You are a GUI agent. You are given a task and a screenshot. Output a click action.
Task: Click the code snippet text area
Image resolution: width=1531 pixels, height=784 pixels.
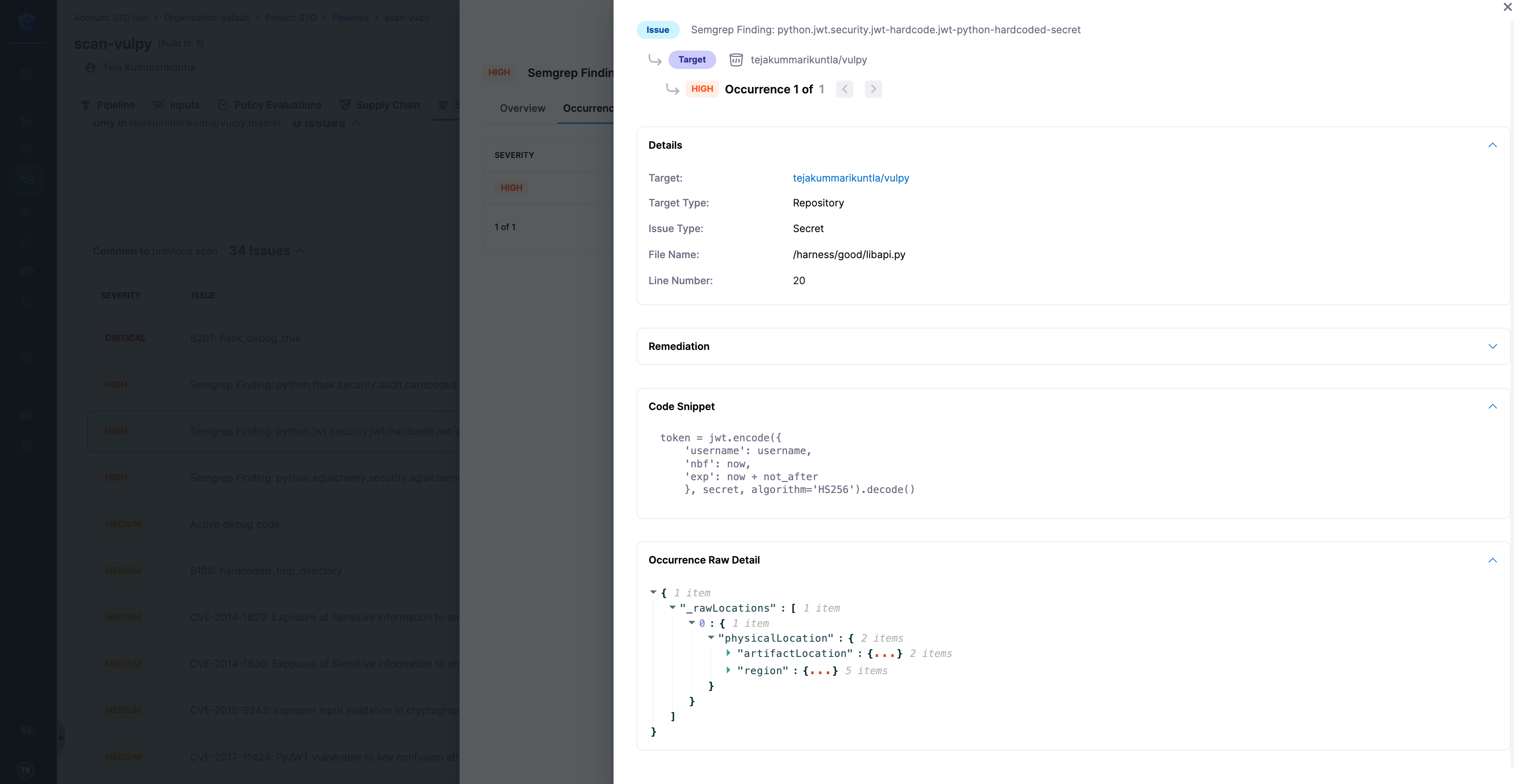click(x=787, y=464)
